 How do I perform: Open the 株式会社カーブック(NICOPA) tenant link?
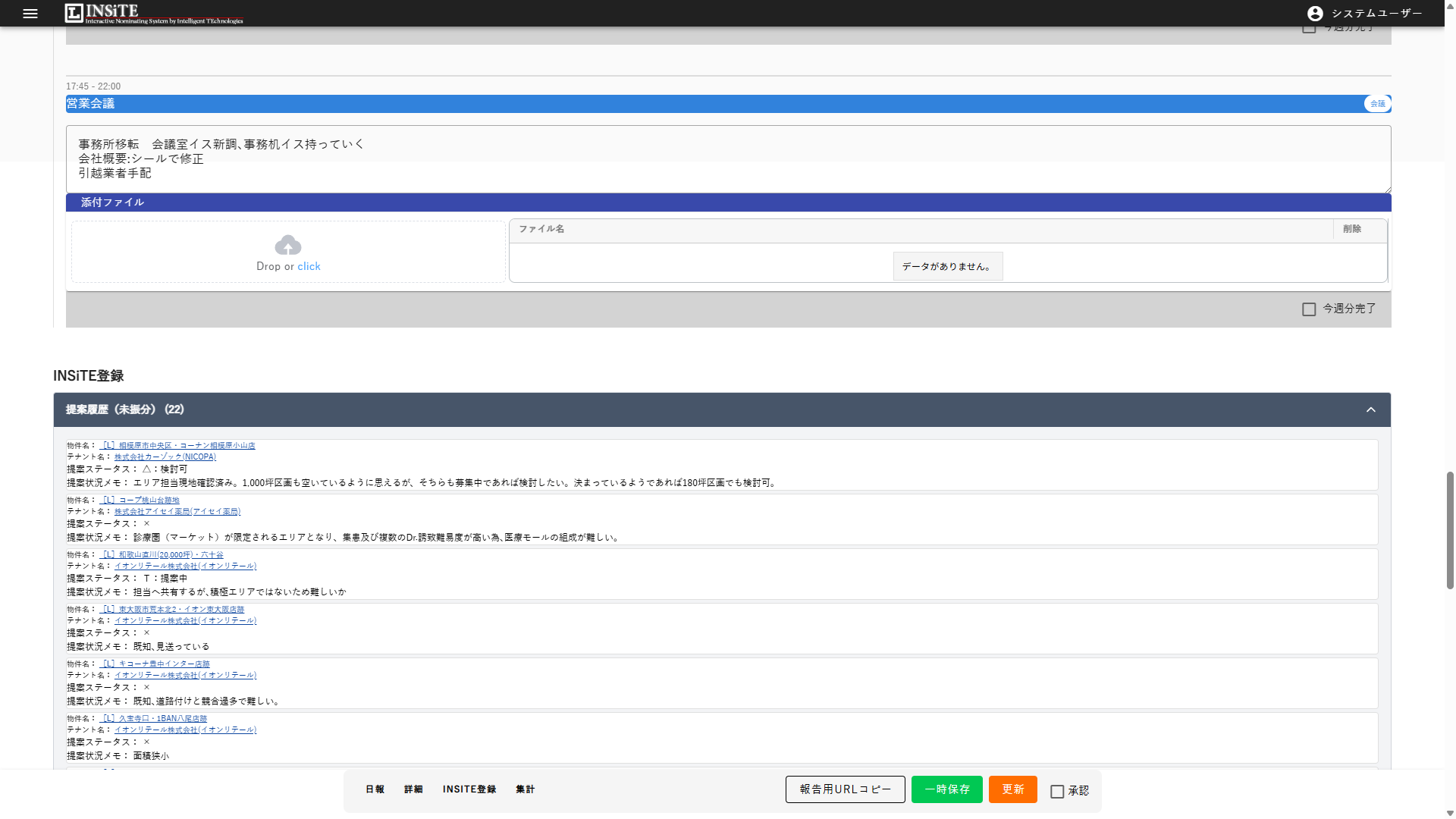(165, 457)
